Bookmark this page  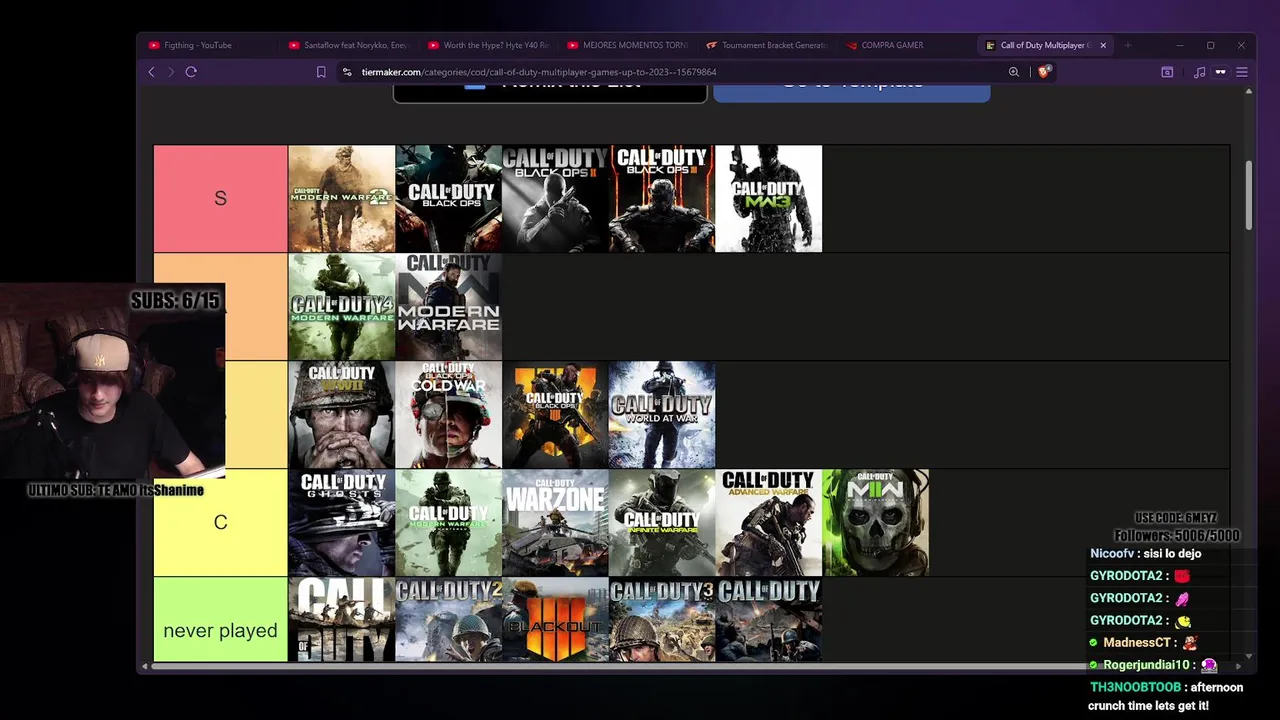coord(321,72)
